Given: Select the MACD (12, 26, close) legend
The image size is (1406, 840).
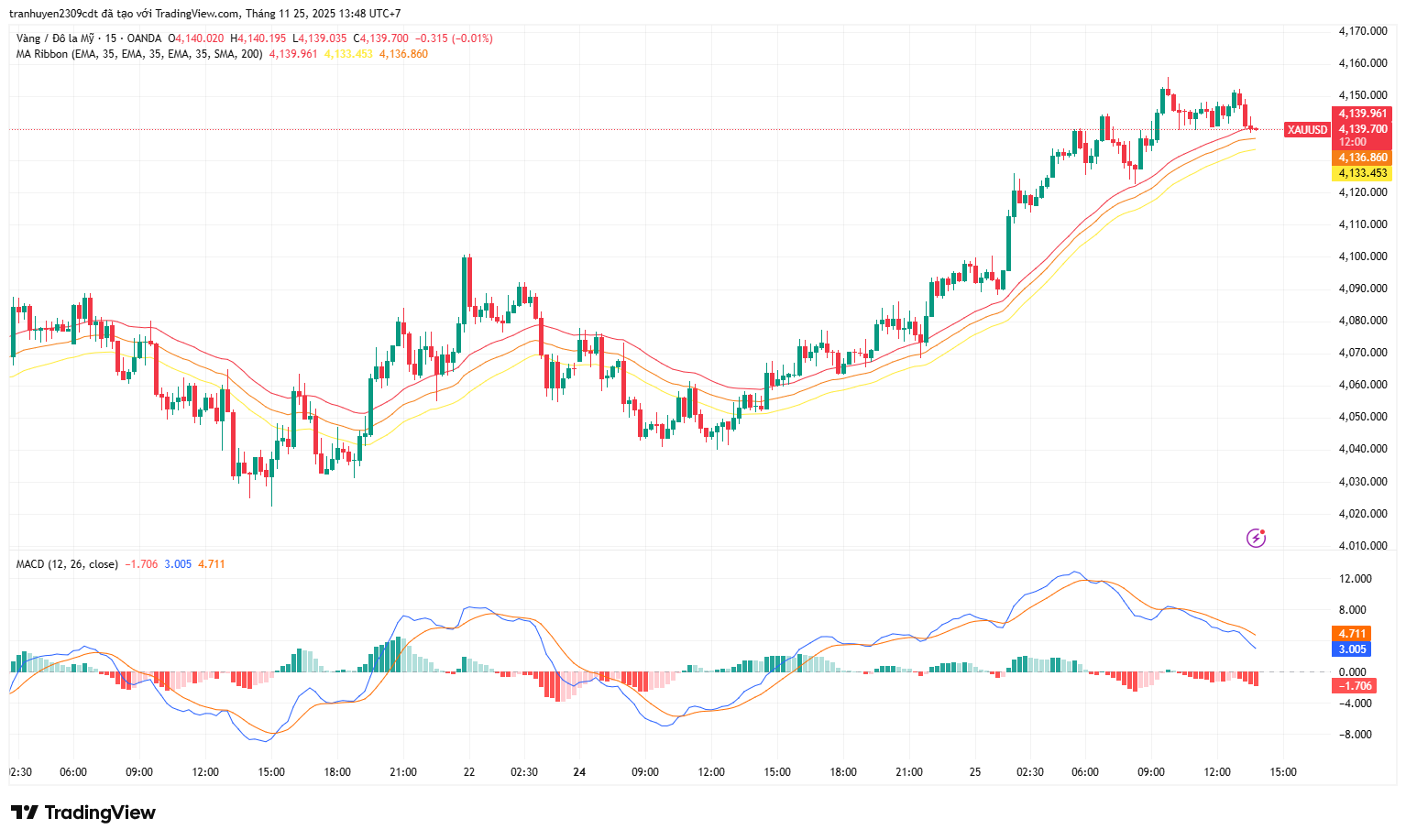Looking at the screenshot, I should tap(67, 564).
